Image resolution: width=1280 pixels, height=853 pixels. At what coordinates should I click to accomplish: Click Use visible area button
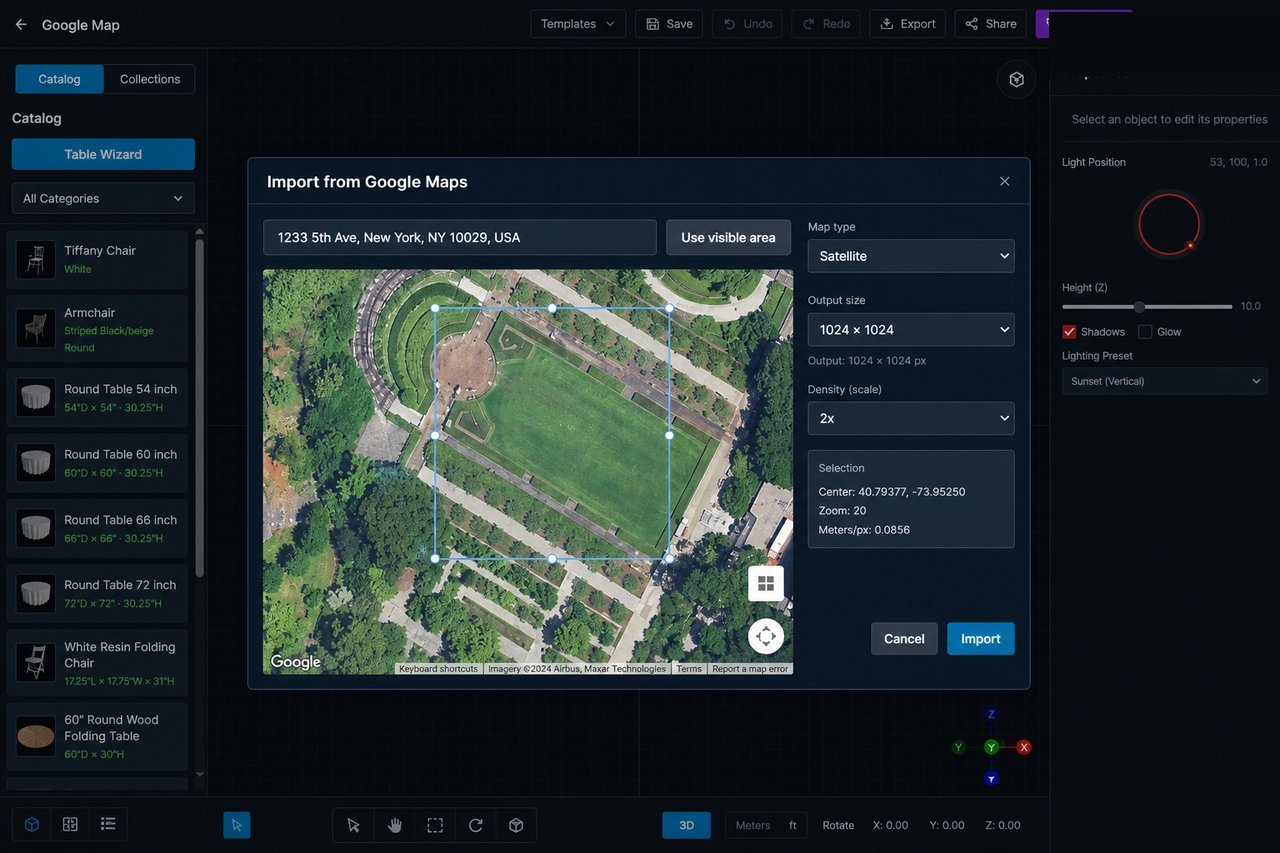tap(728, 238)
